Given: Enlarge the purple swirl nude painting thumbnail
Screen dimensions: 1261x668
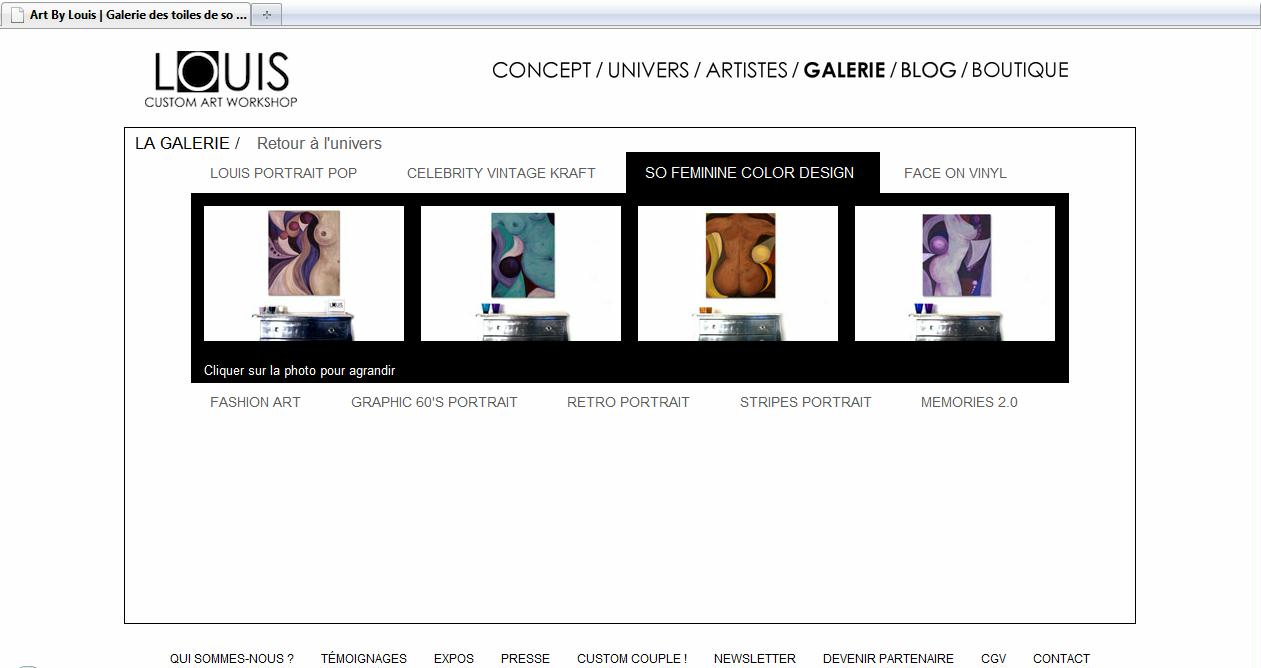Looking at the screenshot, I should pyautogui.click(x=304, y=273).
